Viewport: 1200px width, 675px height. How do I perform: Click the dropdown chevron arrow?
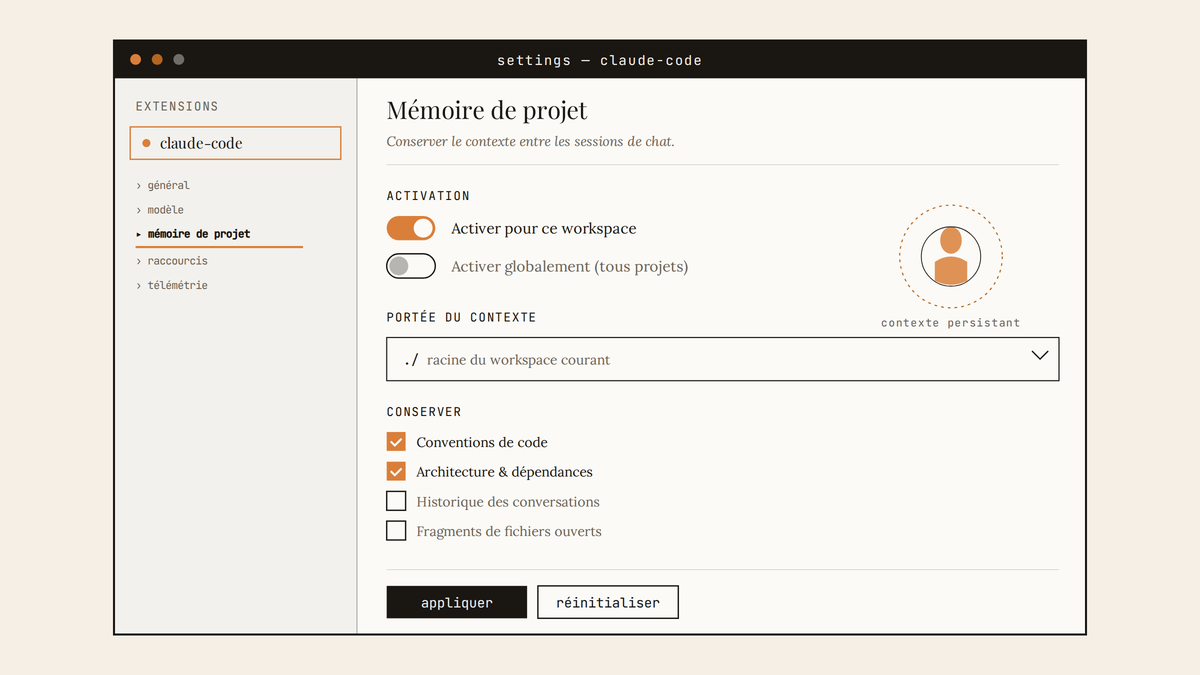click(1040, 355)
